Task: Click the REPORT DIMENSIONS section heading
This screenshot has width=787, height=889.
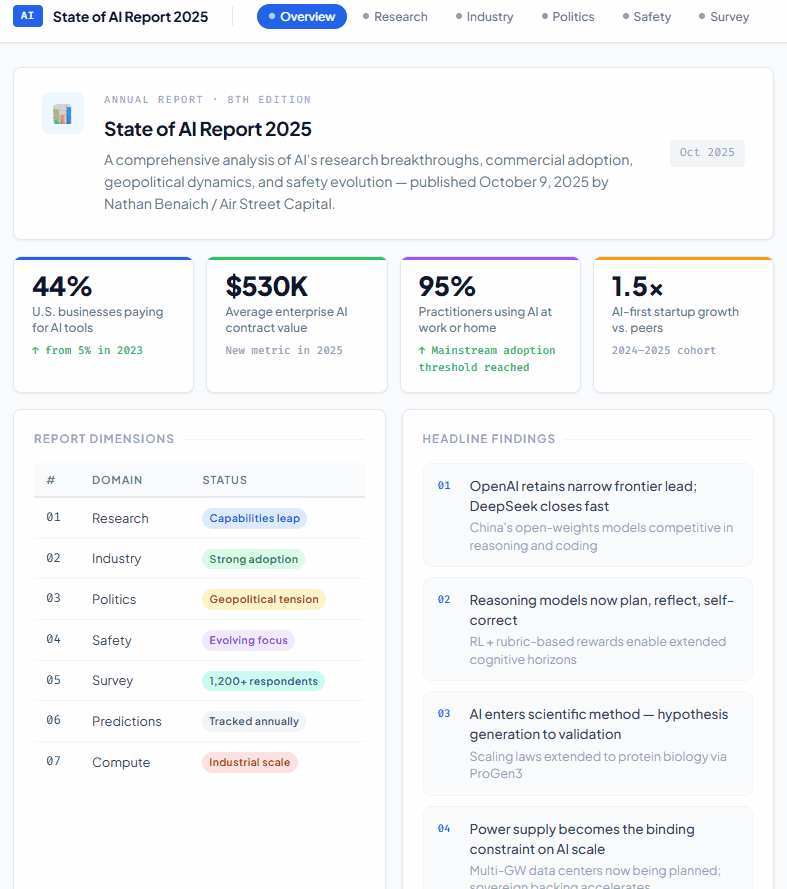Action: tap(104, 439)
